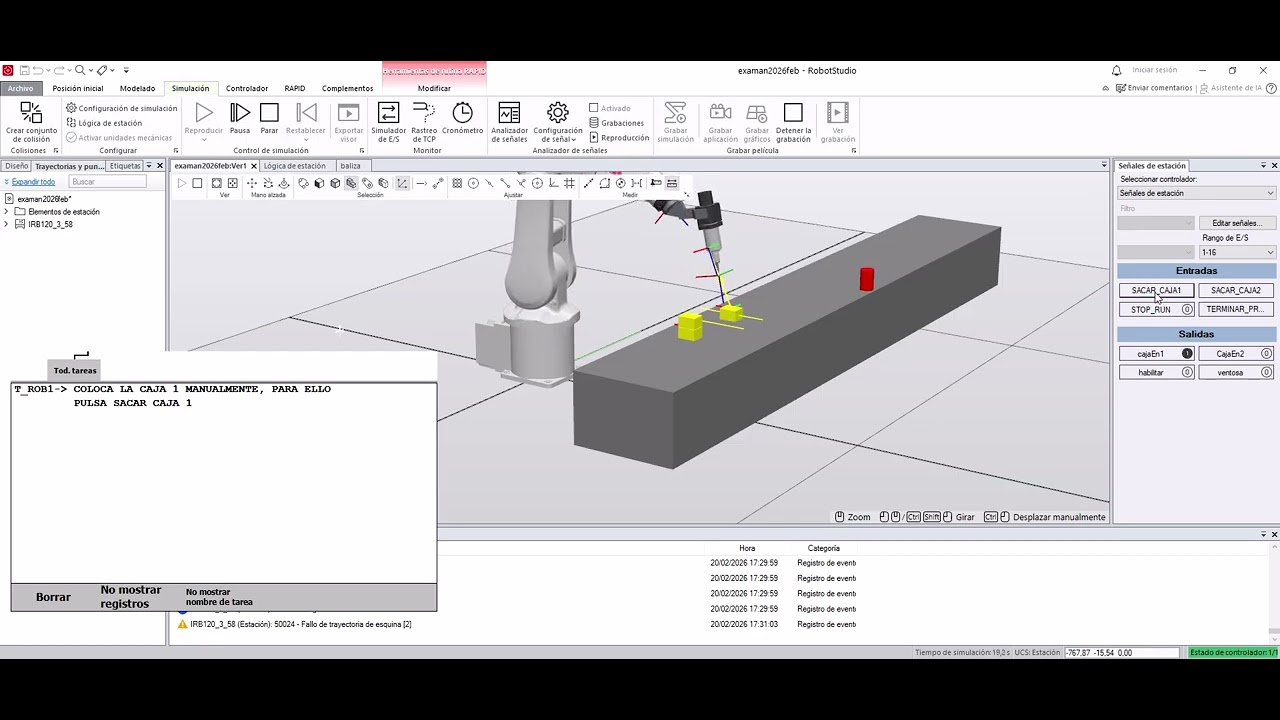This screenshot has height=720, width=1280.
Task: Click the RobotStudio app icon in title bar
Action: tap(8, 71)
